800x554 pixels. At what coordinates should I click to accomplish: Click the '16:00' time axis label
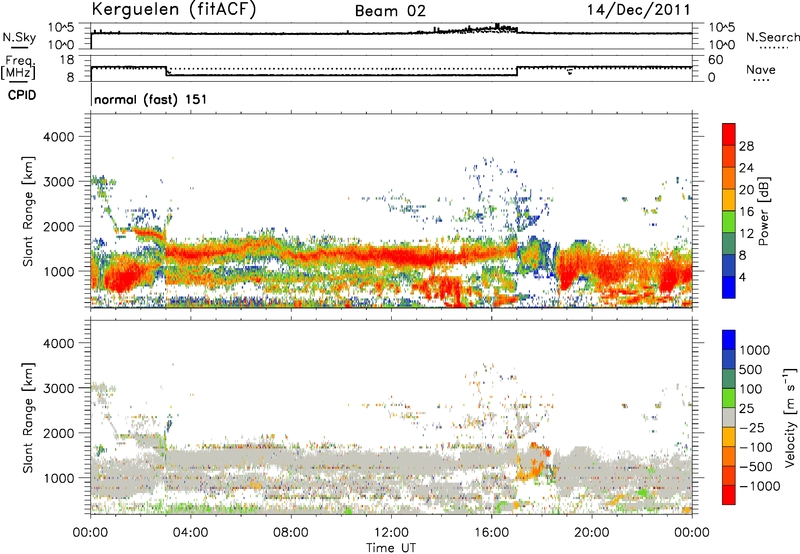pos(491,533)
